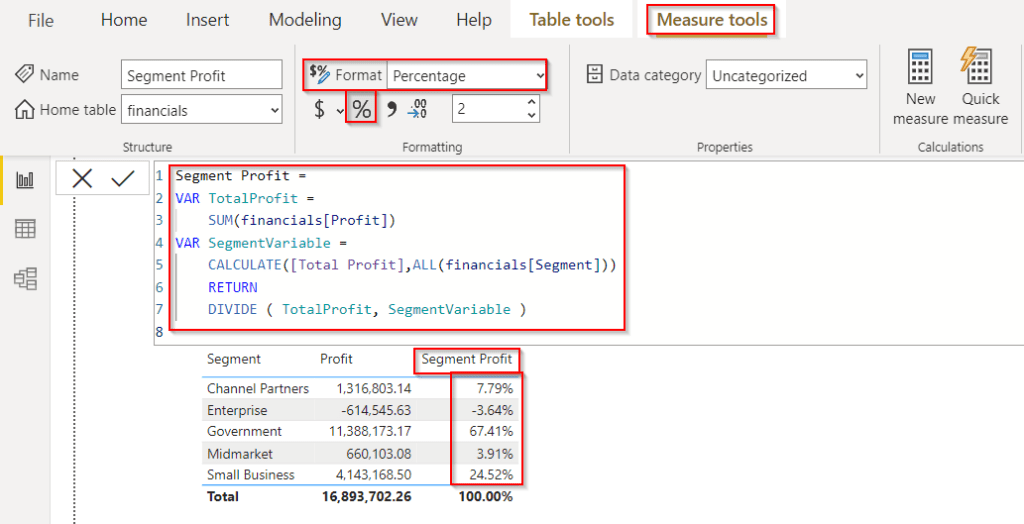Open the Help tab

point(473,20)
